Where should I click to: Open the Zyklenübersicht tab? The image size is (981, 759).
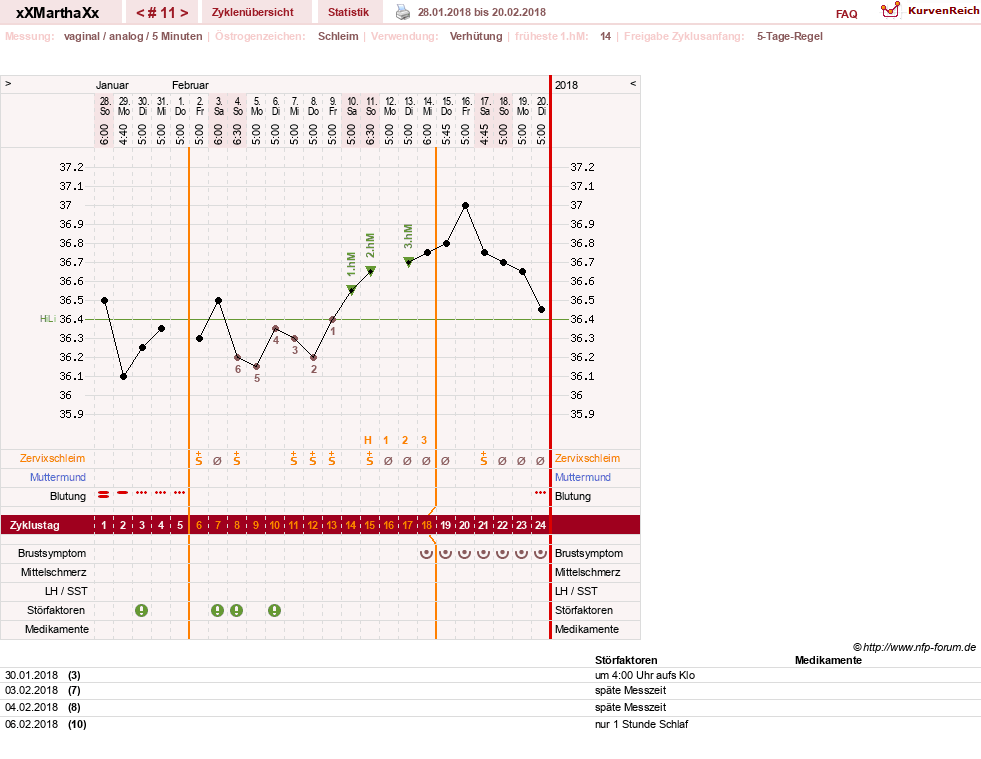point(253,12)
